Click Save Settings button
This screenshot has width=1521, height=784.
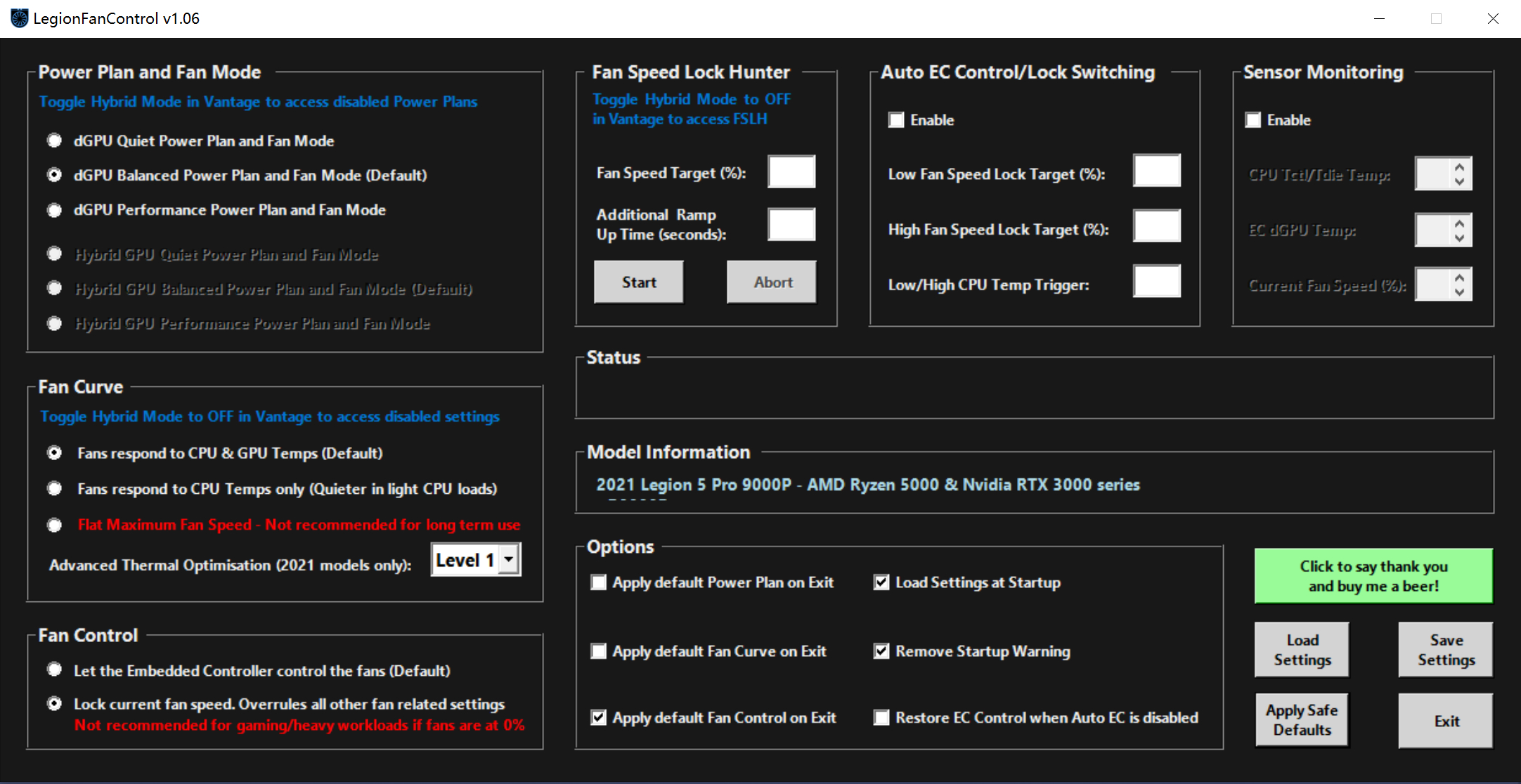(x=1446, y=650)
